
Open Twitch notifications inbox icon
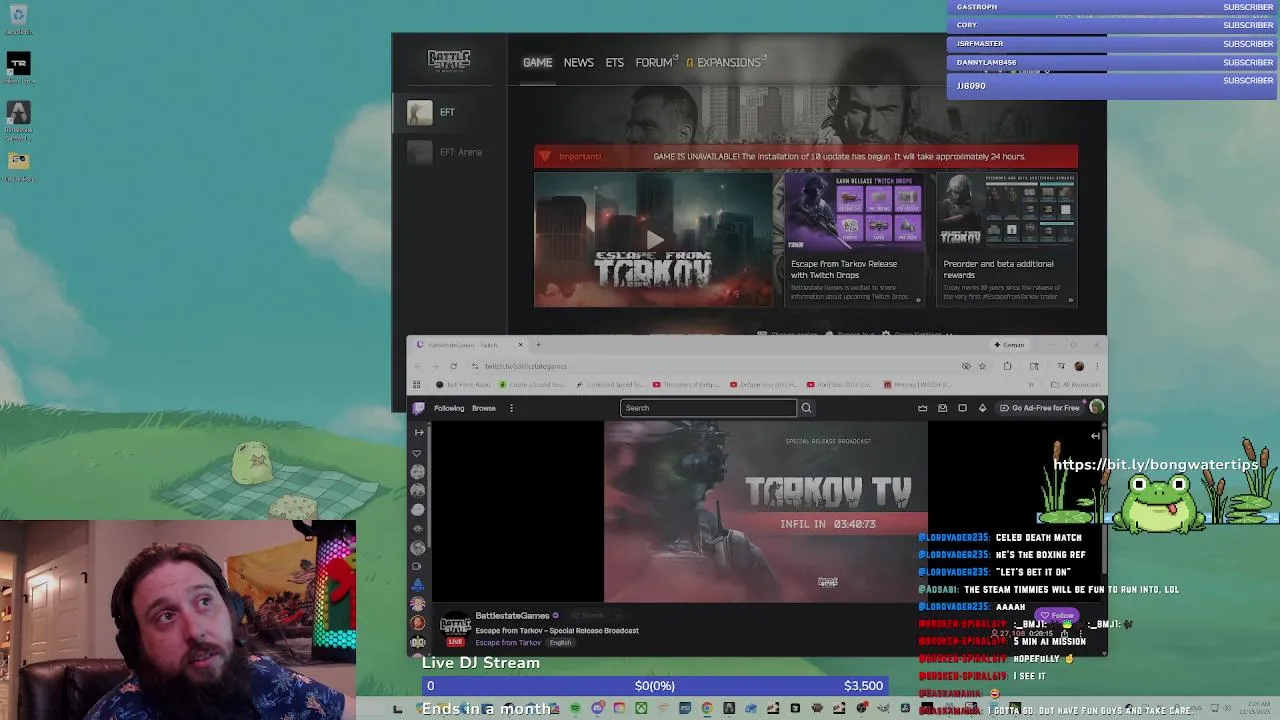coord(942,408)
